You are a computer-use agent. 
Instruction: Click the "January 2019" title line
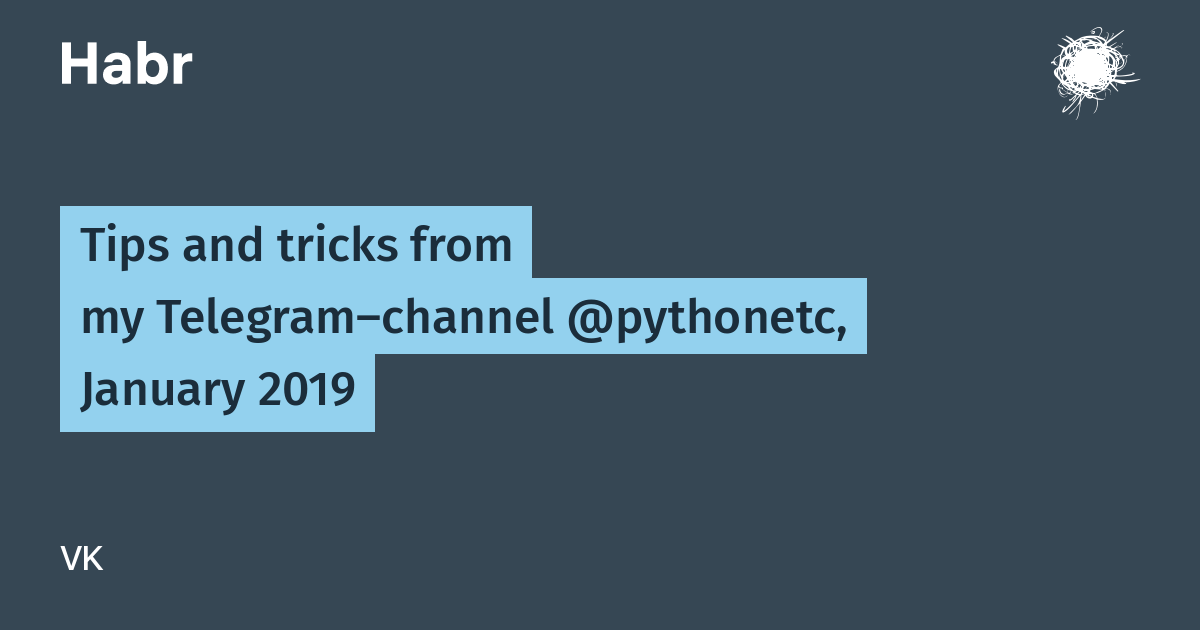tap(218, 390)
